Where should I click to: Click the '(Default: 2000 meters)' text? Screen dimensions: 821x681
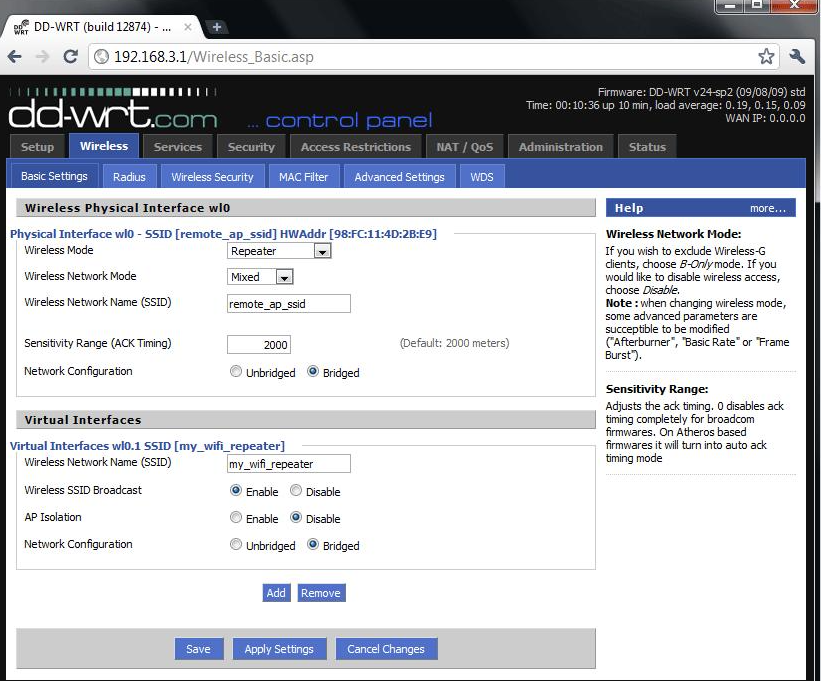point(454,343)
